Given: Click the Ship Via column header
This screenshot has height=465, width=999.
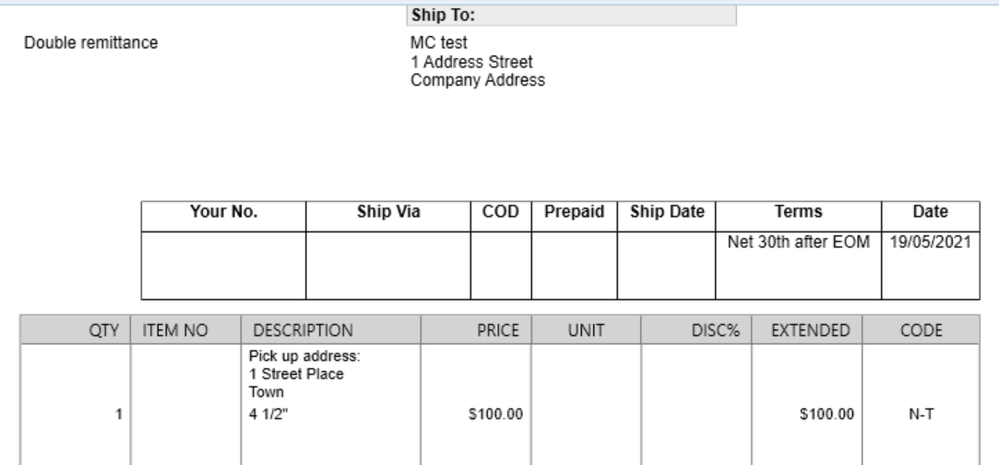Looking at the screenshot, I should click(x=388, y=212).
